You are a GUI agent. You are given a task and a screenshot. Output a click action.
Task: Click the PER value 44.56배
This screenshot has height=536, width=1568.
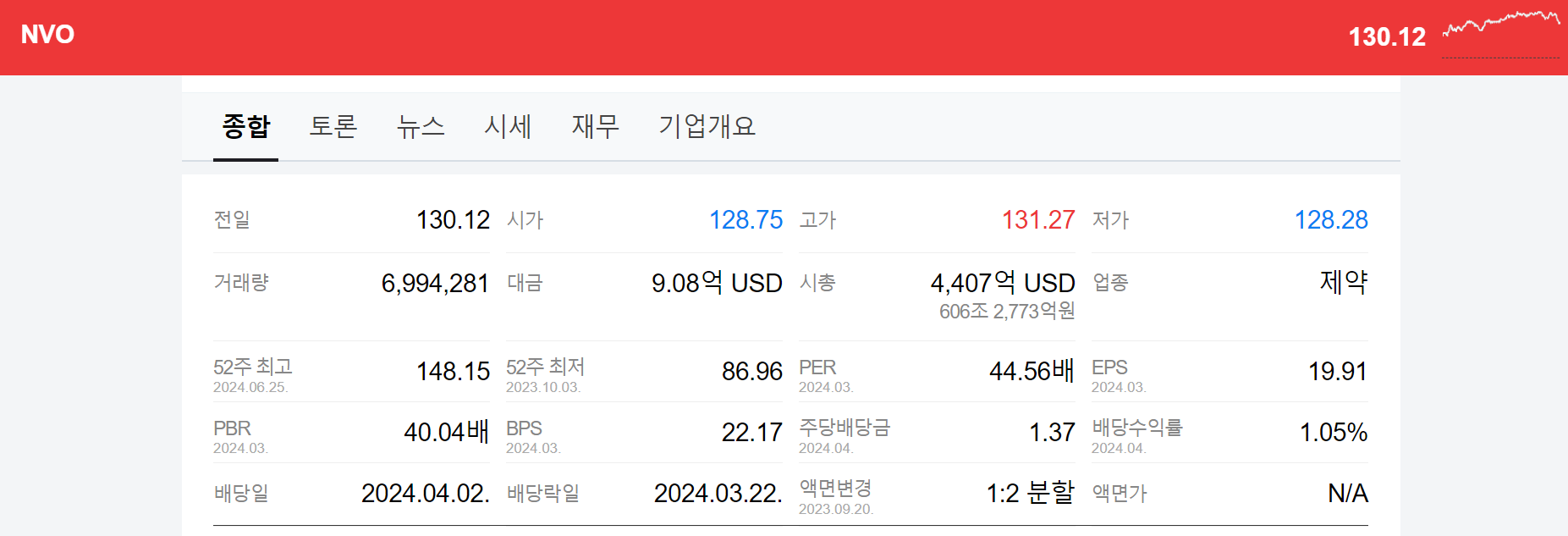click(1032, 371)
